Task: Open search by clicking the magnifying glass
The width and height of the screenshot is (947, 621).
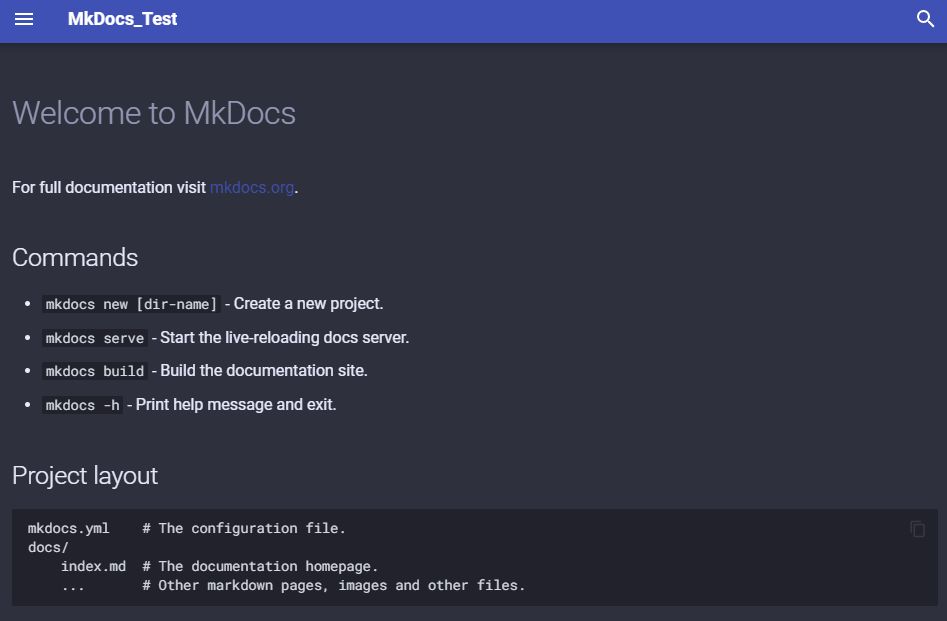Action: coord(925,19)
